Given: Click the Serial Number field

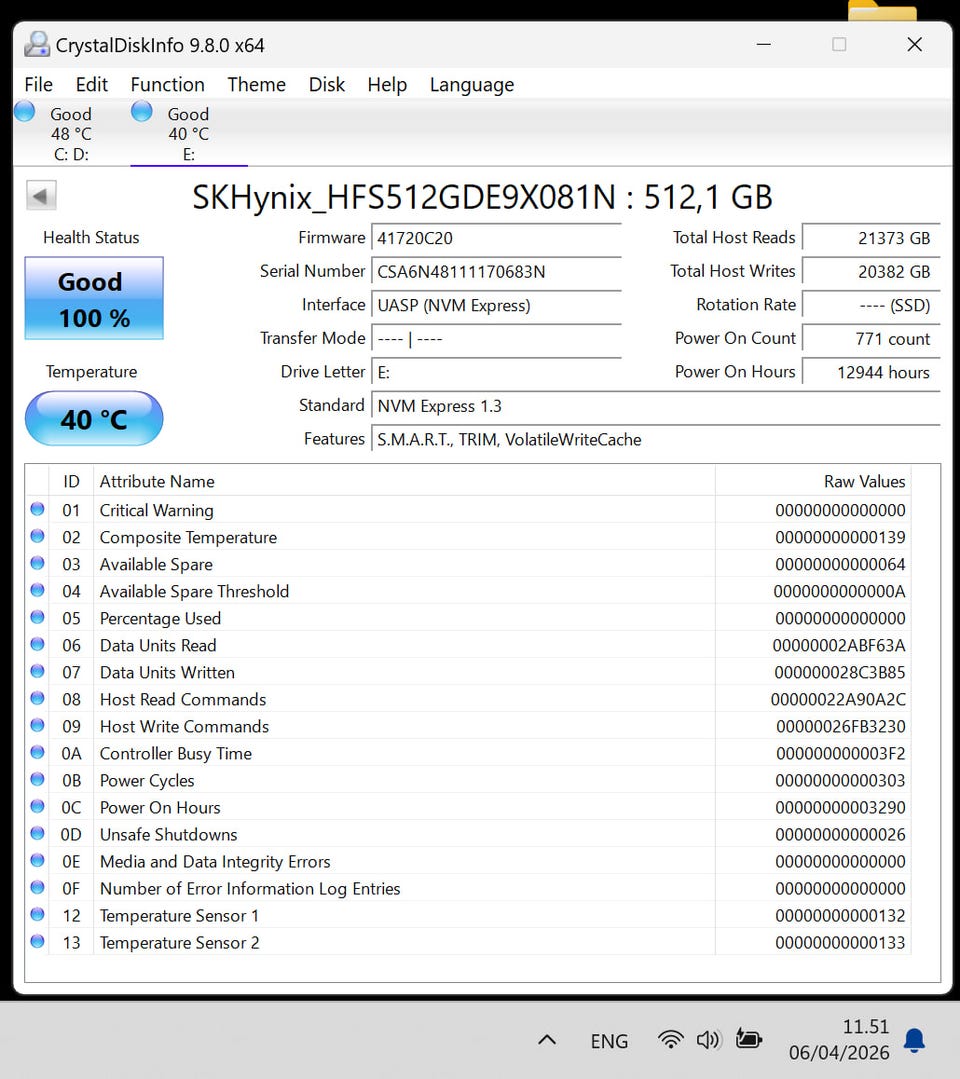Looking at the screenshot, I should pyautogui.click(x=495, y=272).
